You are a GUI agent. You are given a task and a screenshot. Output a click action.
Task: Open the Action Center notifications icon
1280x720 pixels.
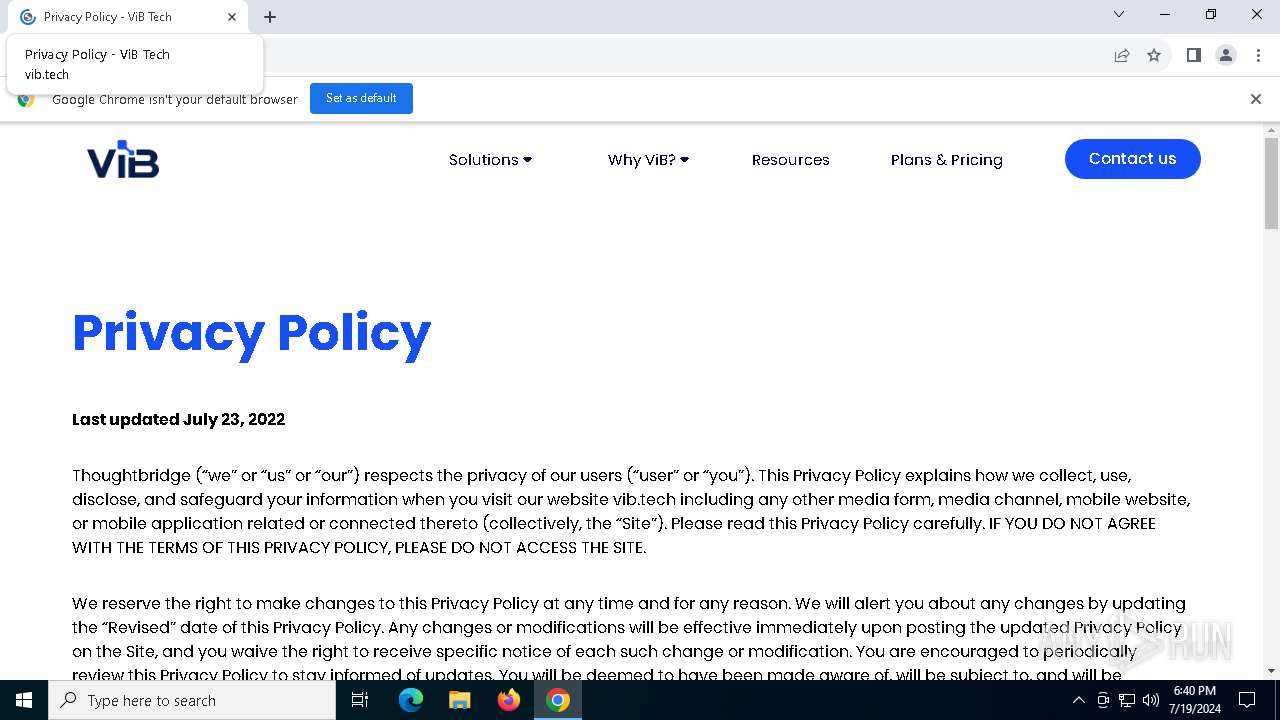pyautogui.click(x=1247, y=700)
